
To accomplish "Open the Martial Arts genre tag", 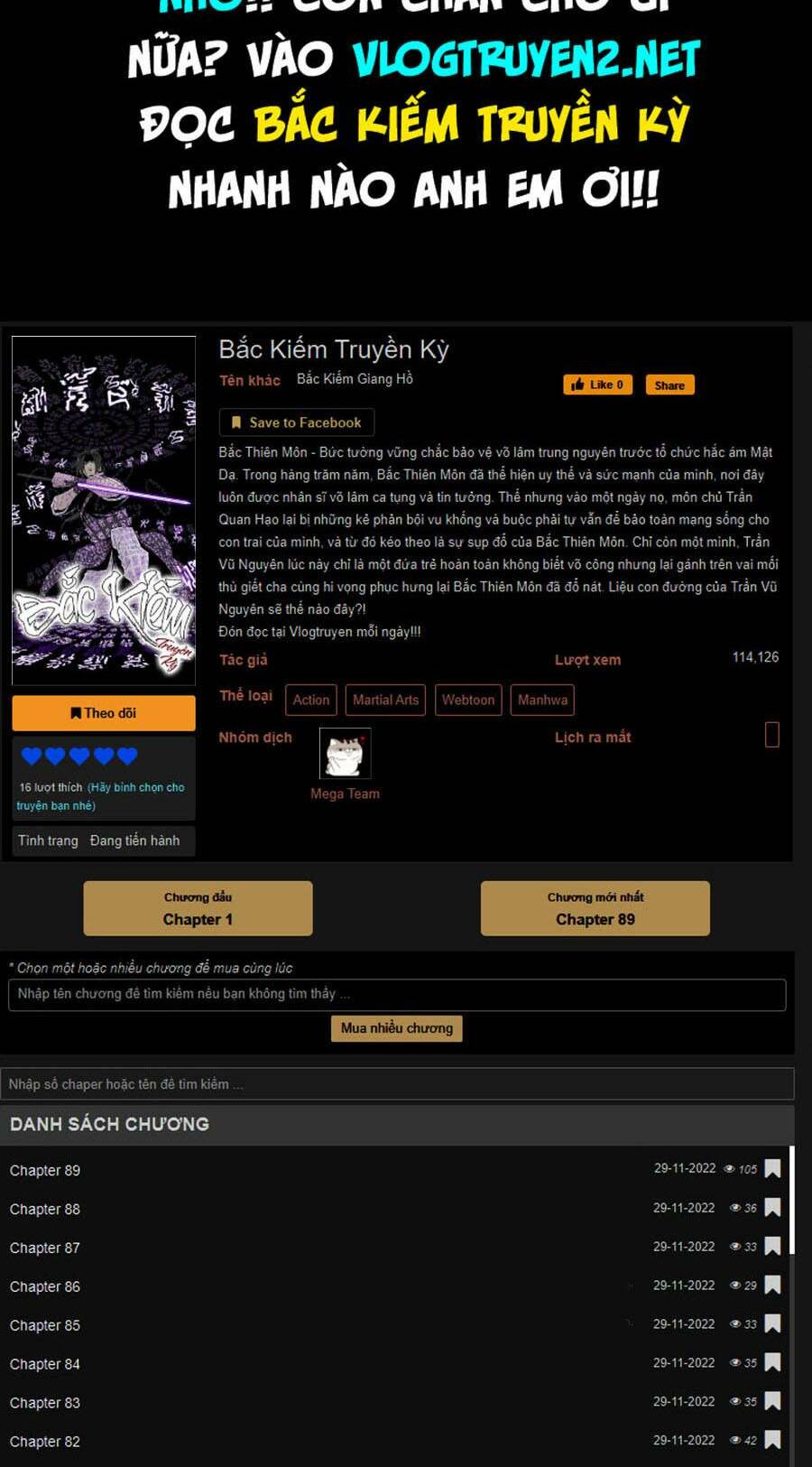I will [x=385, y=700].
